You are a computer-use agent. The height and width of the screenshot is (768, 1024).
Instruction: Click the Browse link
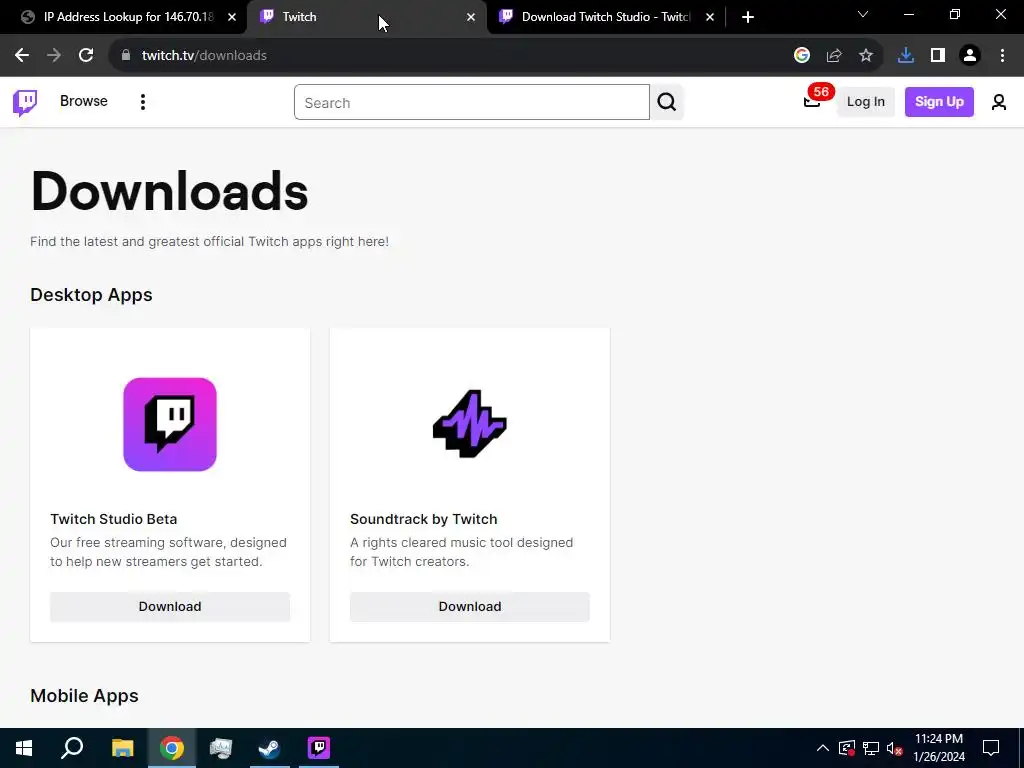tap(84, 101)
